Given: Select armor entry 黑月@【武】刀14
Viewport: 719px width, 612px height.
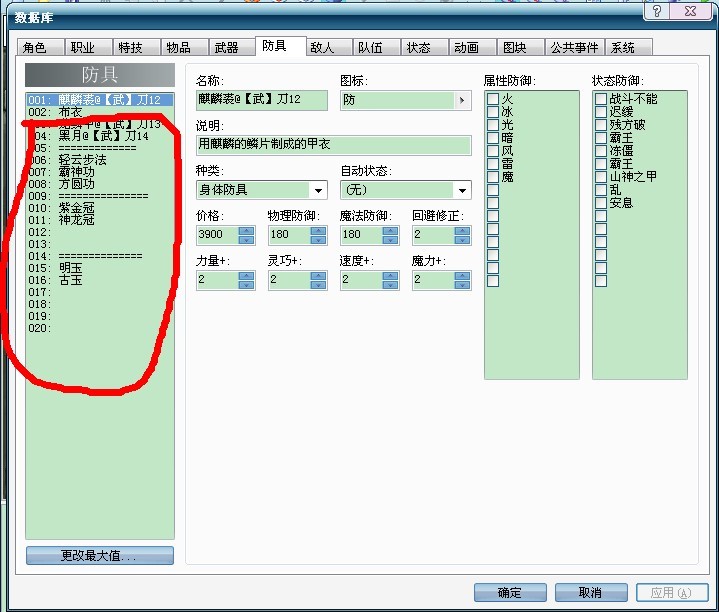Looking at the screenshot, I should click(x=100, y=136).
